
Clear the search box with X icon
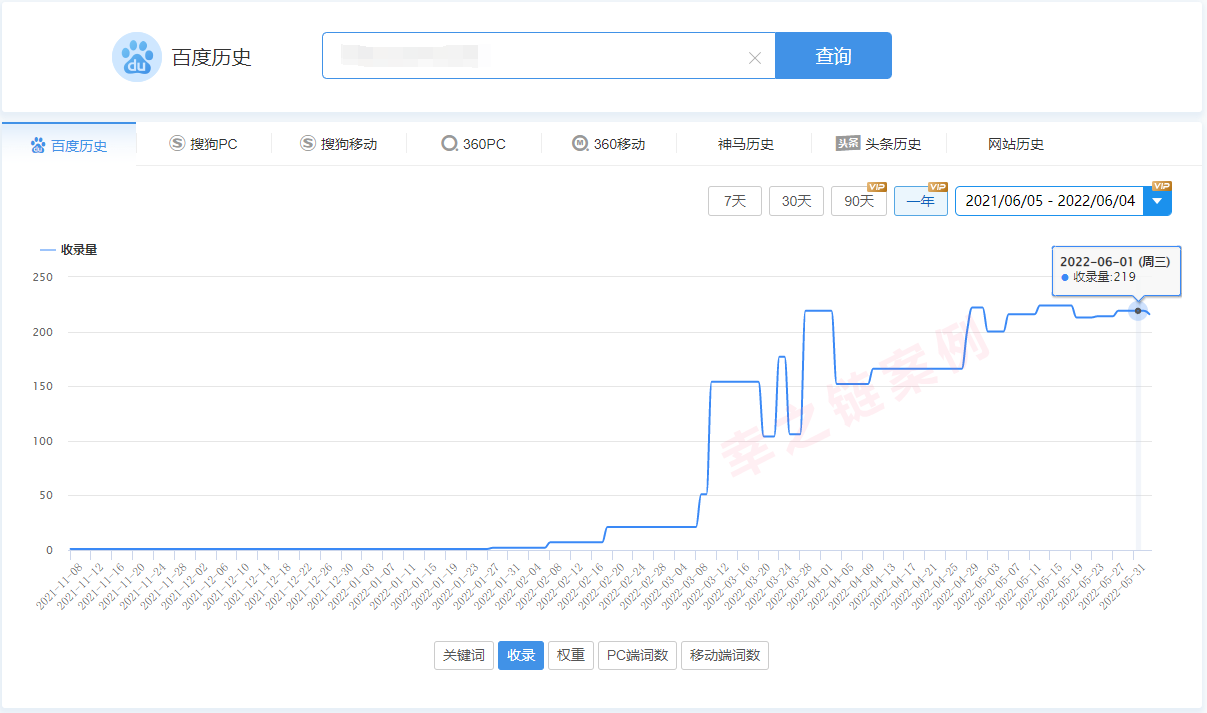coord(755,58)
